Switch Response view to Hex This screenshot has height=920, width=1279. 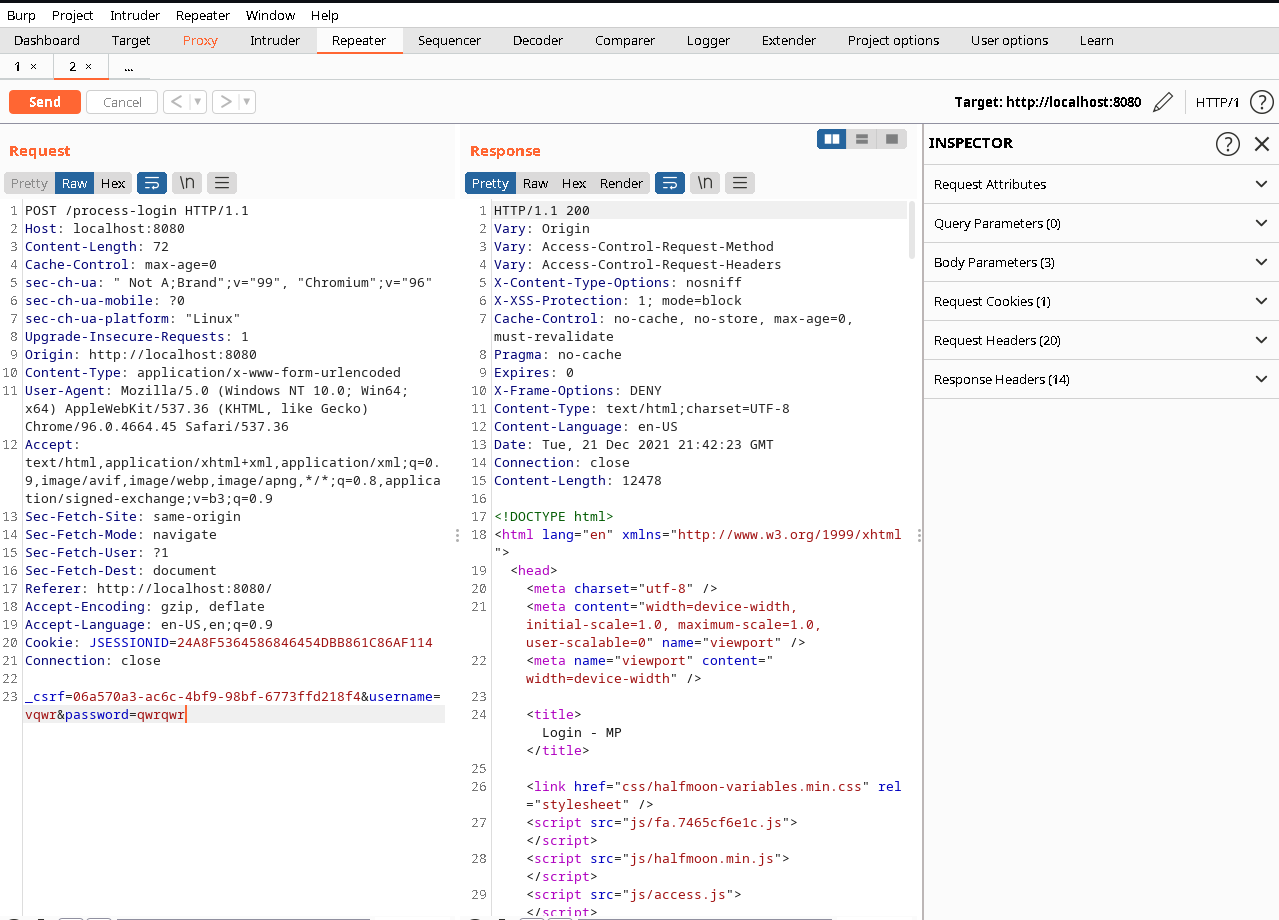[x=574, y=183]
